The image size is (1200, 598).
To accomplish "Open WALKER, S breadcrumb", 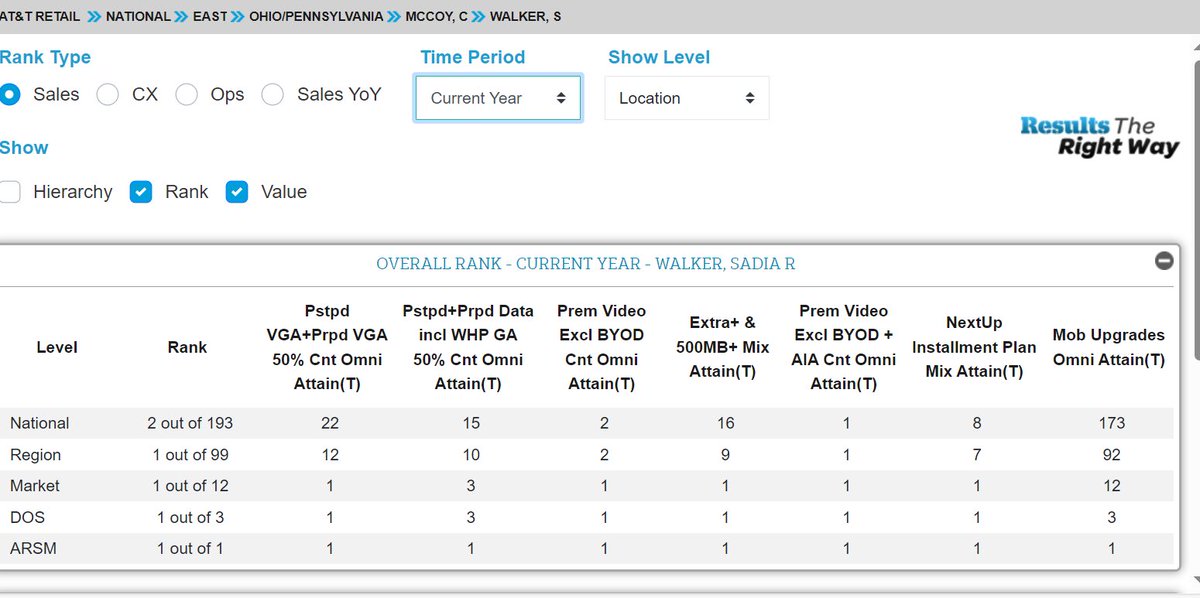I will click(x=525, y=17).
